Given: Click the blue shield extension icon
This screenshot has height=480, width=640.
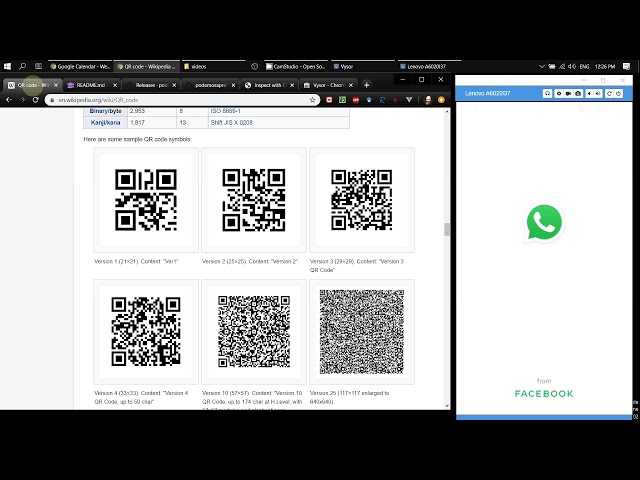Looking at the screenshot, I should pos(369,100).
